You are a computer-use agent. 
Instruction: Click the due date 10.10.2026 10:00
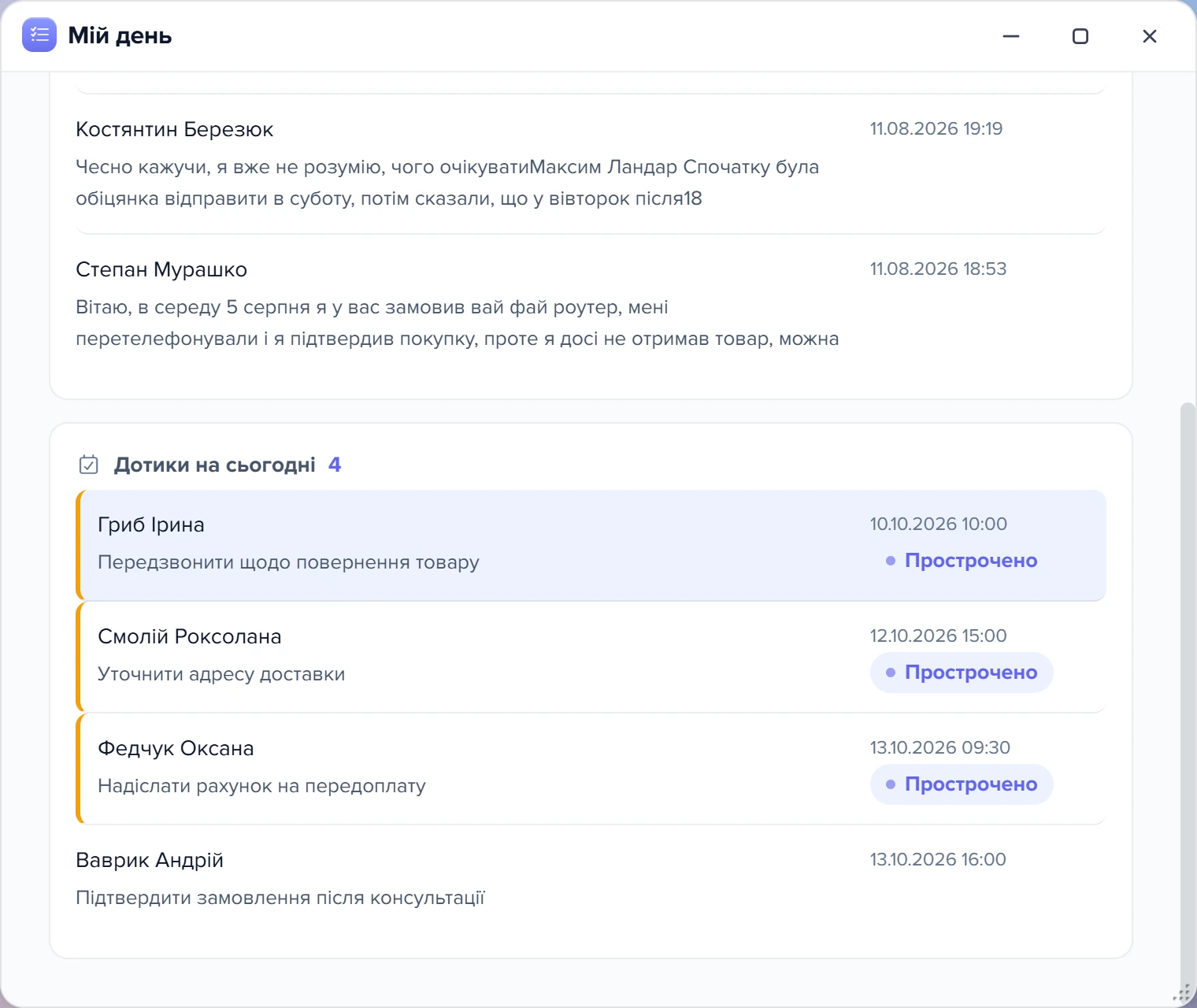(x=939, y=524)
